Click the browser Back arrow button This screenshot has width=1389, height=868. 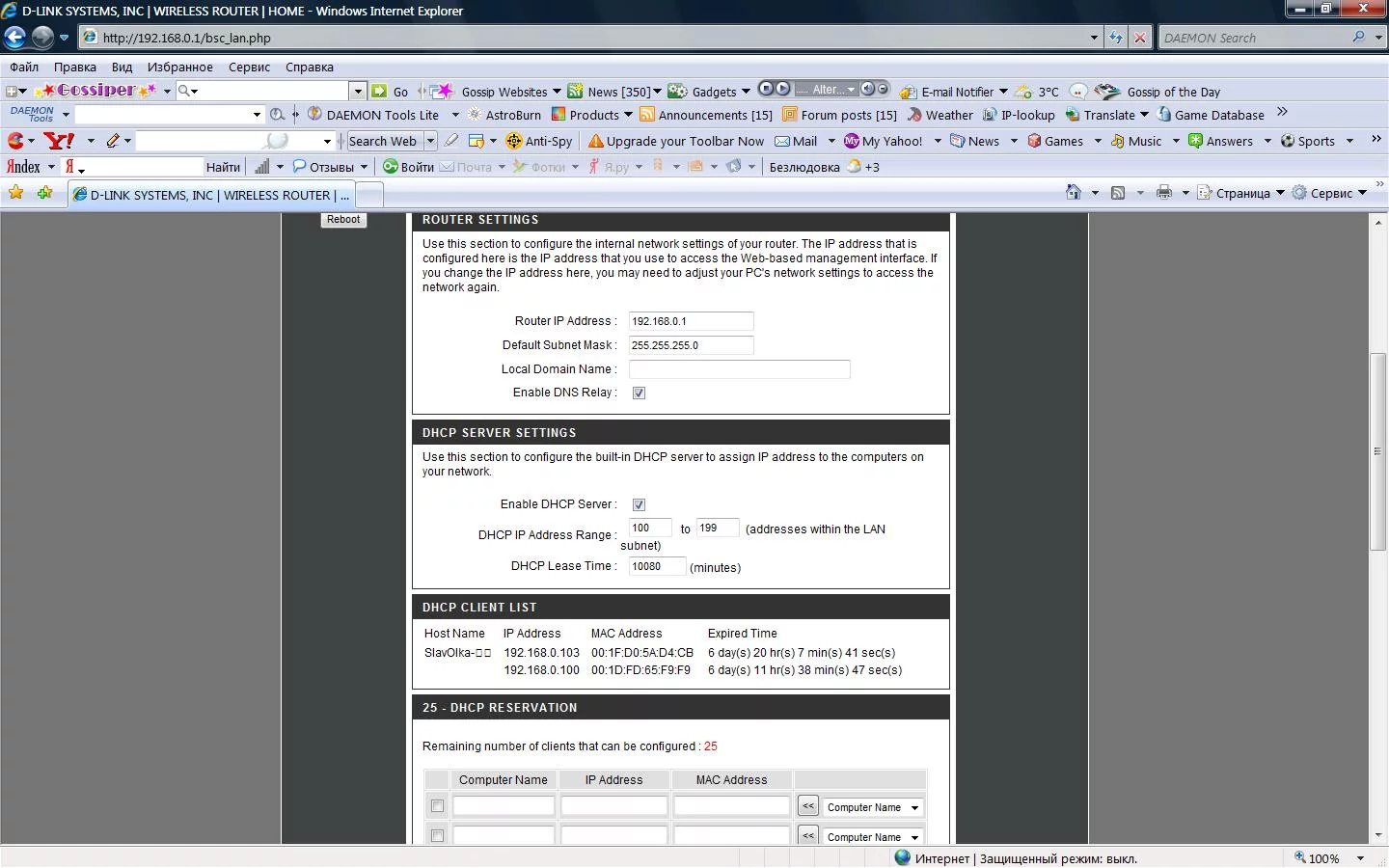point(14,38)
